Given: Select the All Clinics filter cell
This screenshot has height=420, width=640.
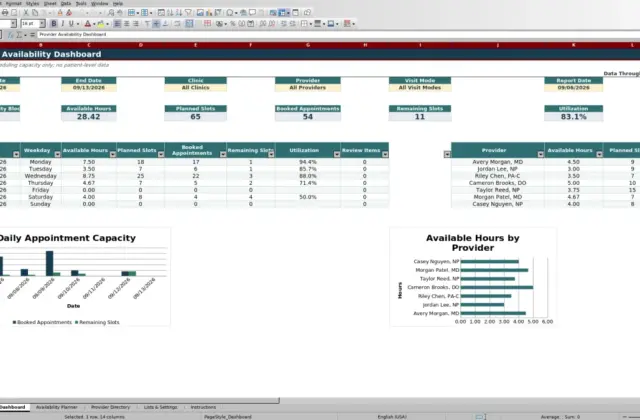Looking at the screenshot, I should point(196,88).
